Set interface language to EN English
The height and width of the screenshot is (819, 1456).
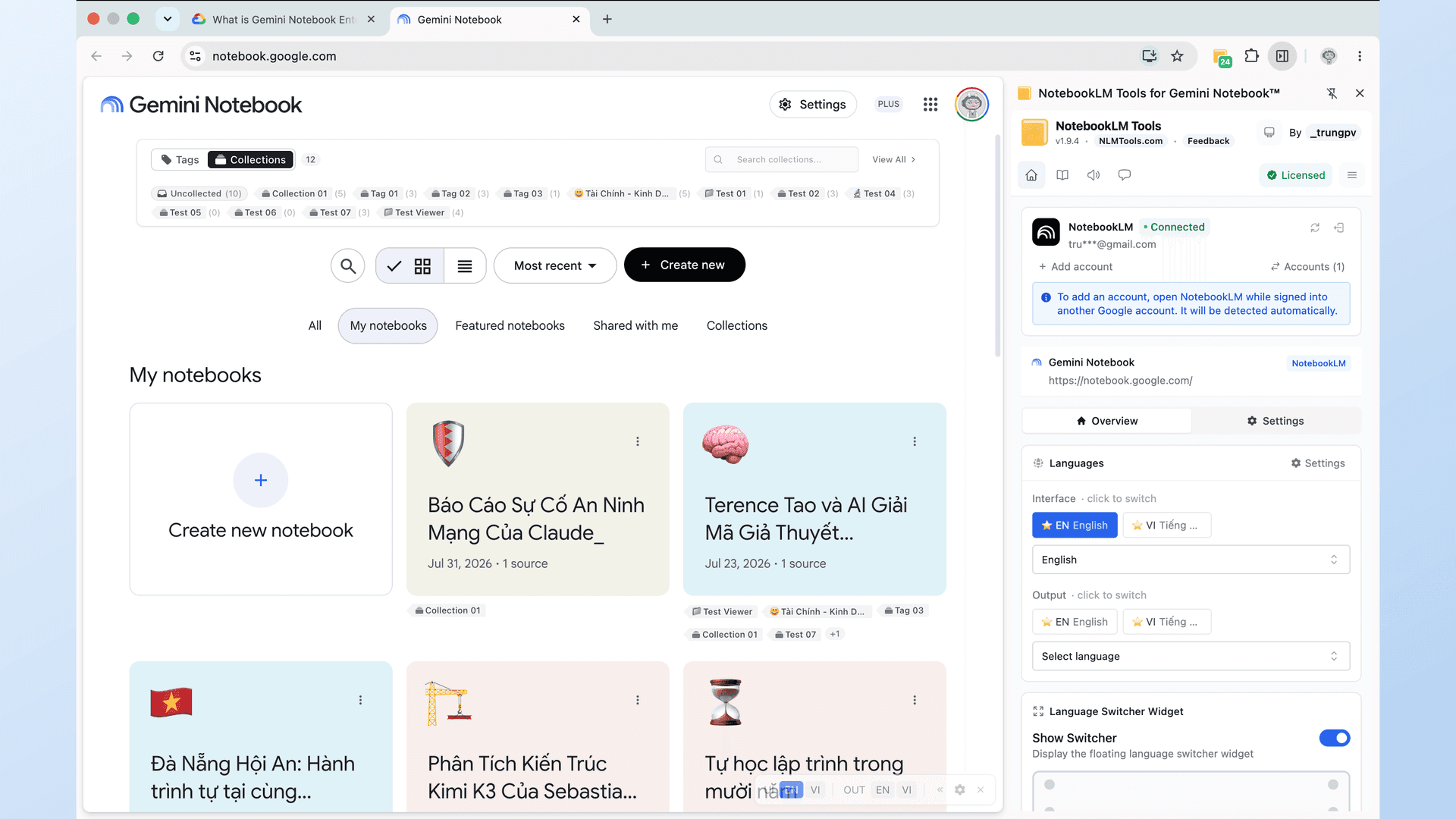pos(1075,526)
